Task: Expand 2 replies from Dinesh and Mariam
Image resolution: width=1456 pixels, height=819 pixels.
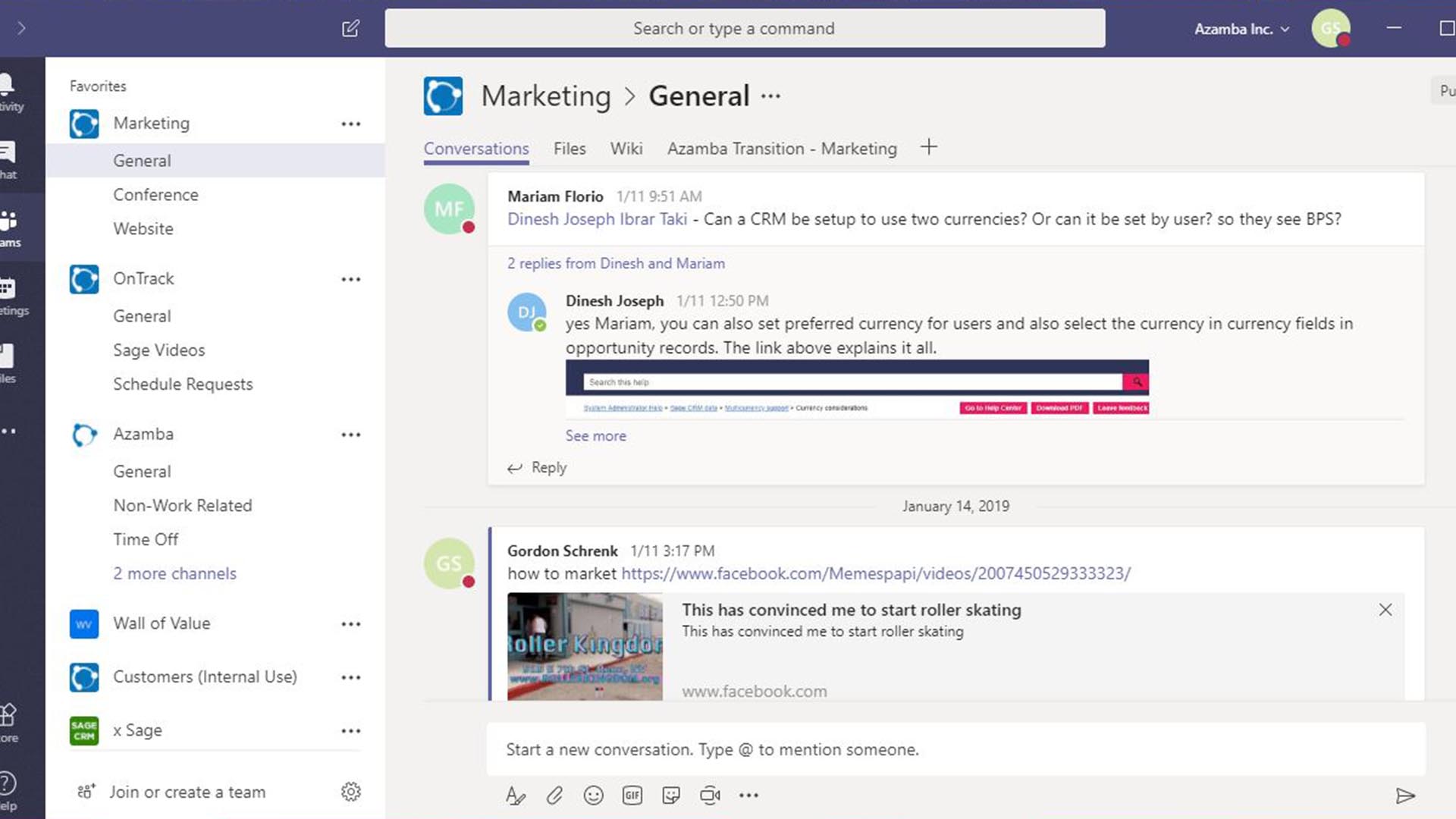Action: point(616,264)
